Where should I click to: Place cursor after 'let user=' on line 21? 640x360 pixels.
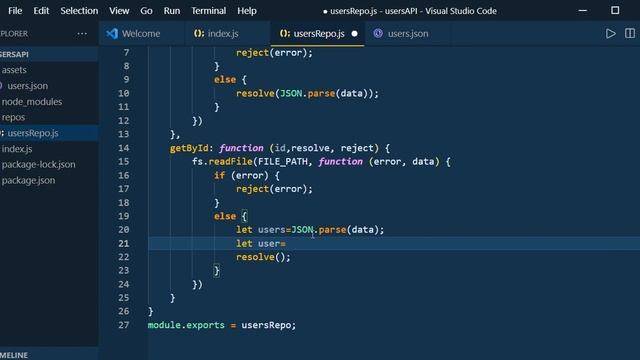(x=287, y=244)
